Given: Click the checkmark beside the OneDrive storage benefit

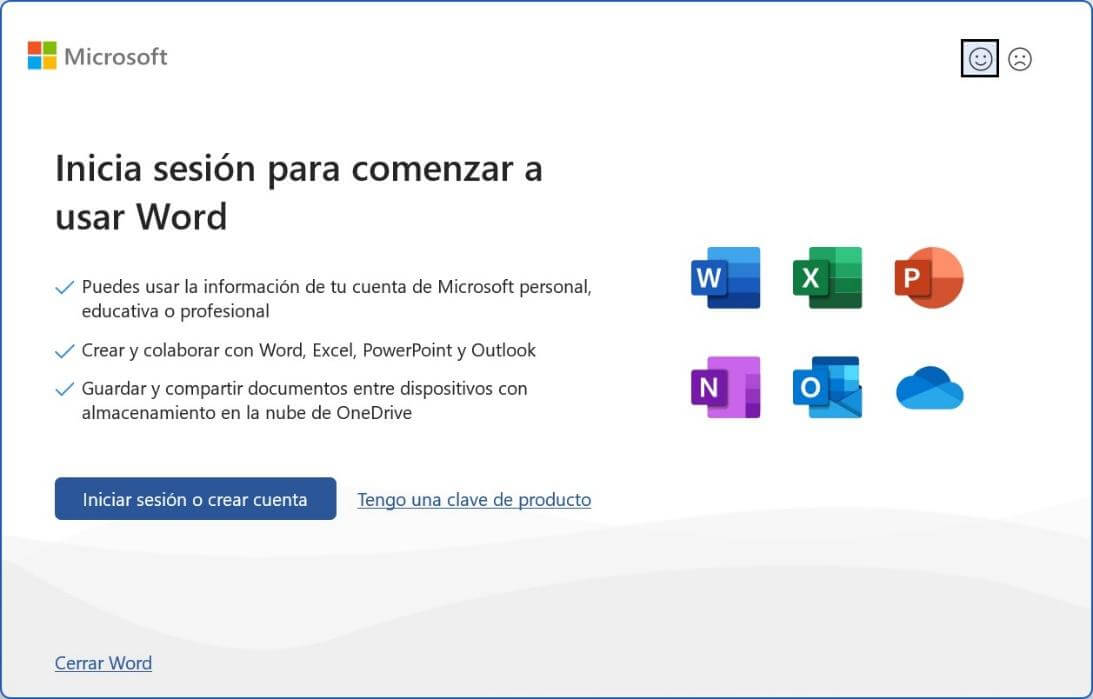Looking at the screenshot, I should (64, 388).
